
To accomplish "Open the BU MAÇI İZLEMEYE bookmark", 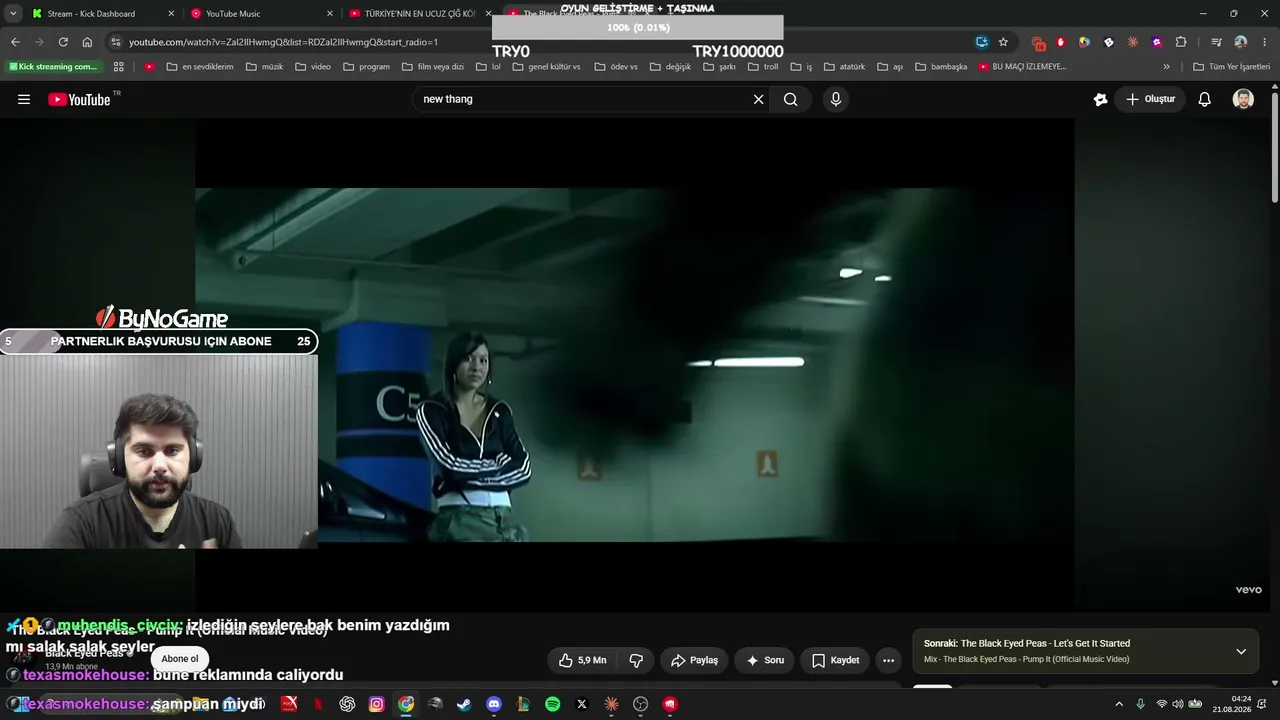I will 1023,67.
